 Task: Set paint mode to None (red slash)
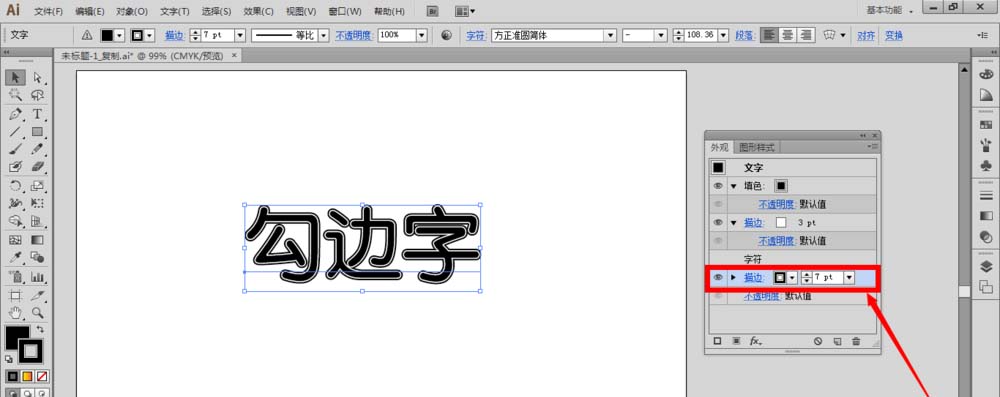[x=42, y=377]
